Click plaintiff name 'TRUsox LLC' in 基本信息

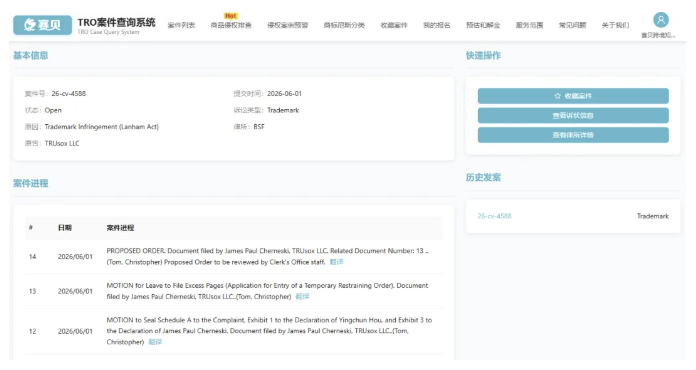click(62, 143)
